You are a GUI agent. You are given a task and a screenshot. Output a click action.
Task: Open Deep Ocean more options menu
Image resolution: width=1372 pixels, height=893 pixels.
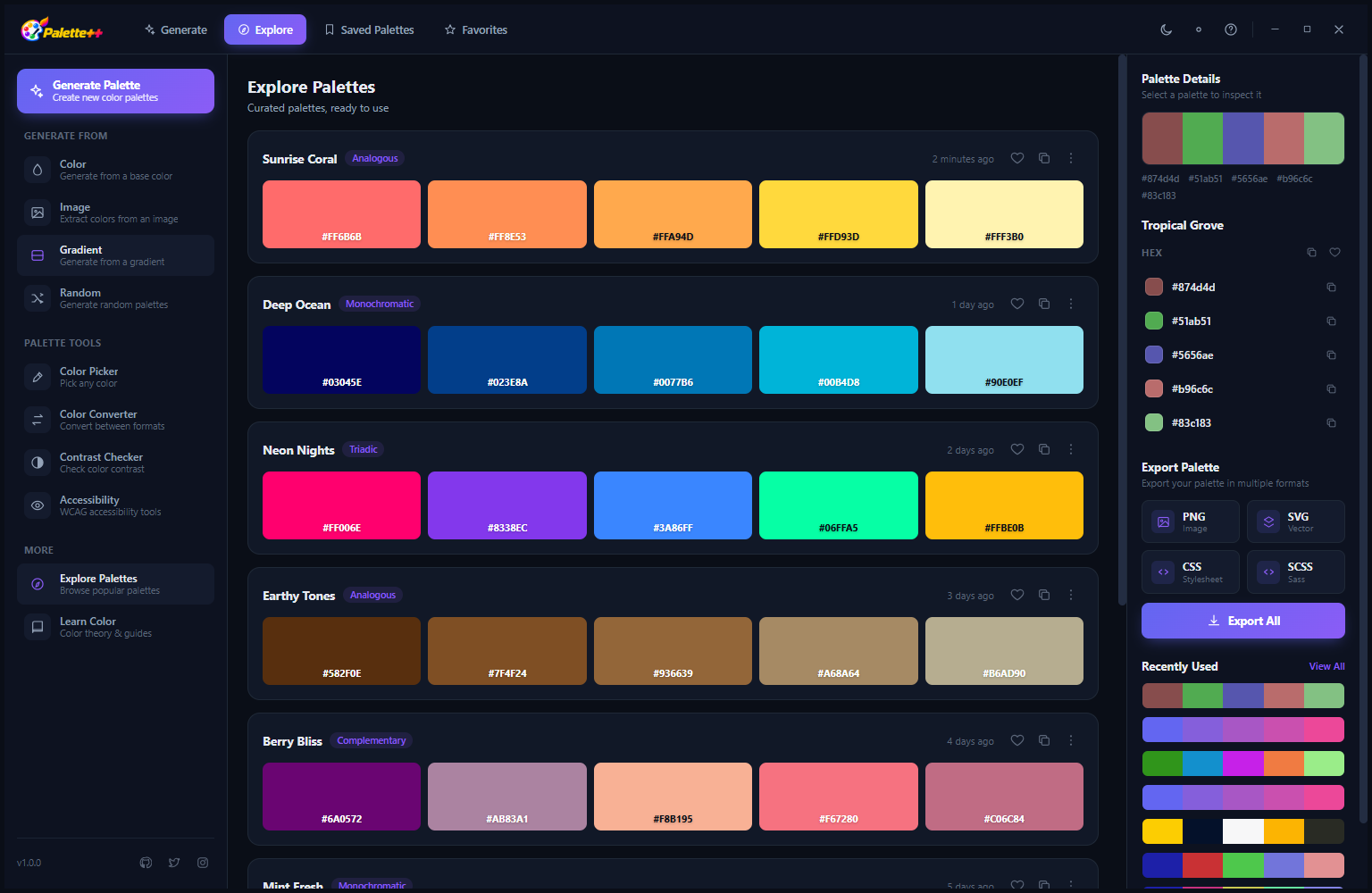coord(1071,304)
